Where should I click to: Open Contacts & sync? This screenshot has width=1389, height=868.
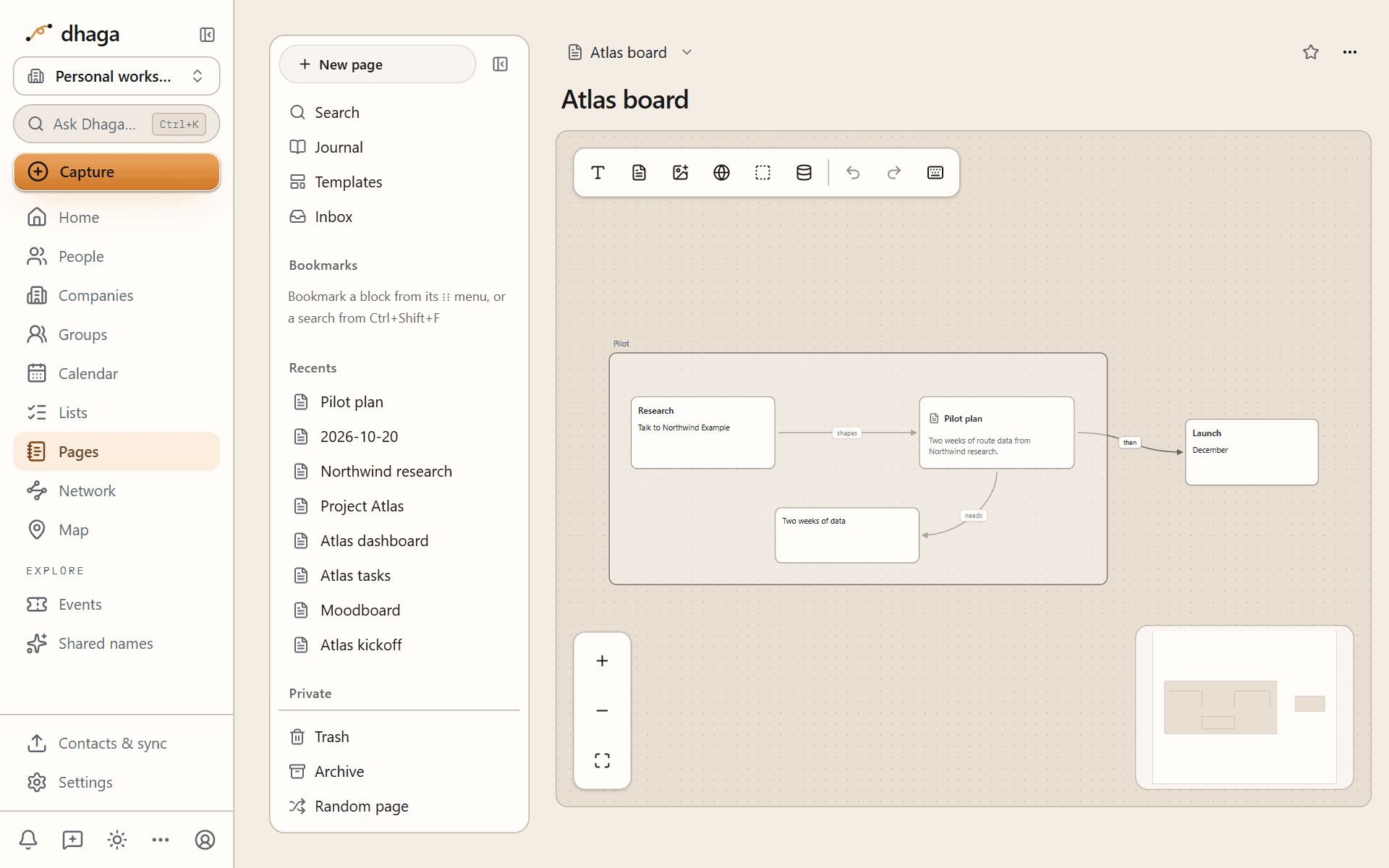tap(116, 743)
